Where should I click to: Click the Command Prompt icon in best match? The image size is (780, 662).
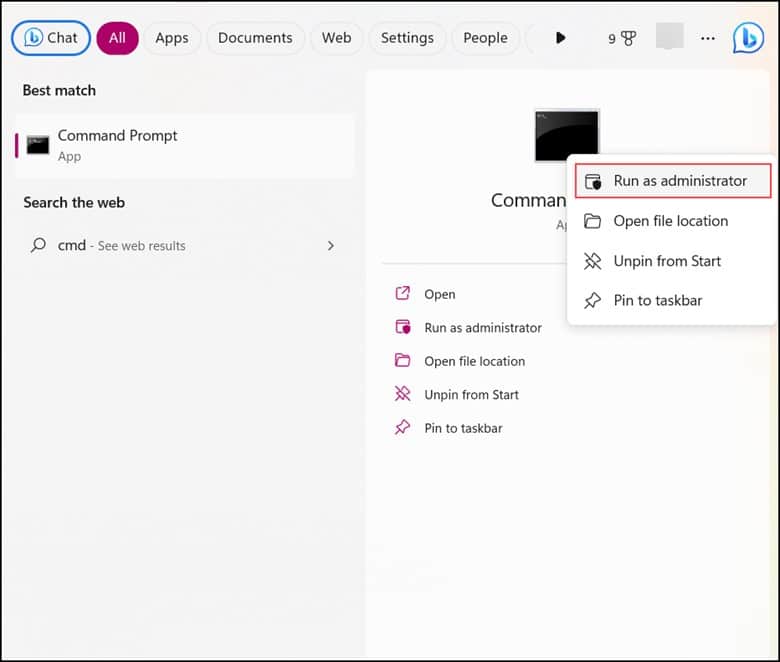click(38, 145)
